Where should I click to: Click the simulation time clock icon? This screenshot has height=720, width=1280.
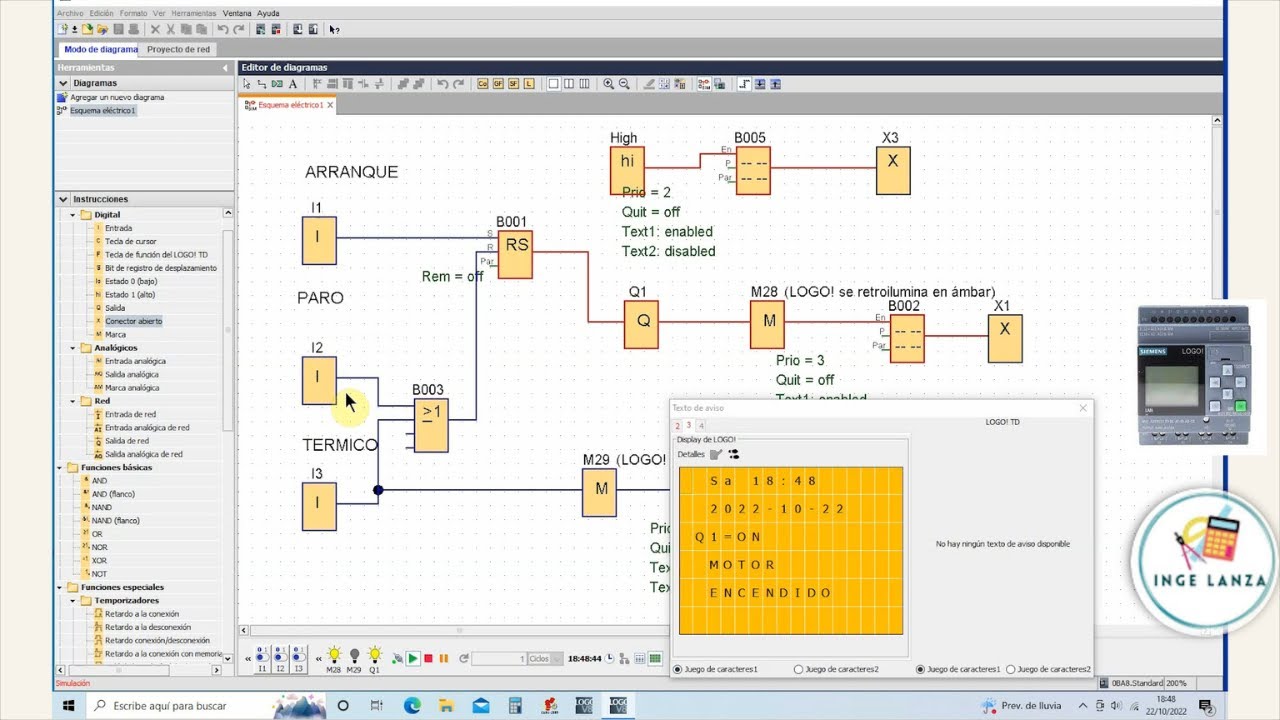tap(609, 658)
